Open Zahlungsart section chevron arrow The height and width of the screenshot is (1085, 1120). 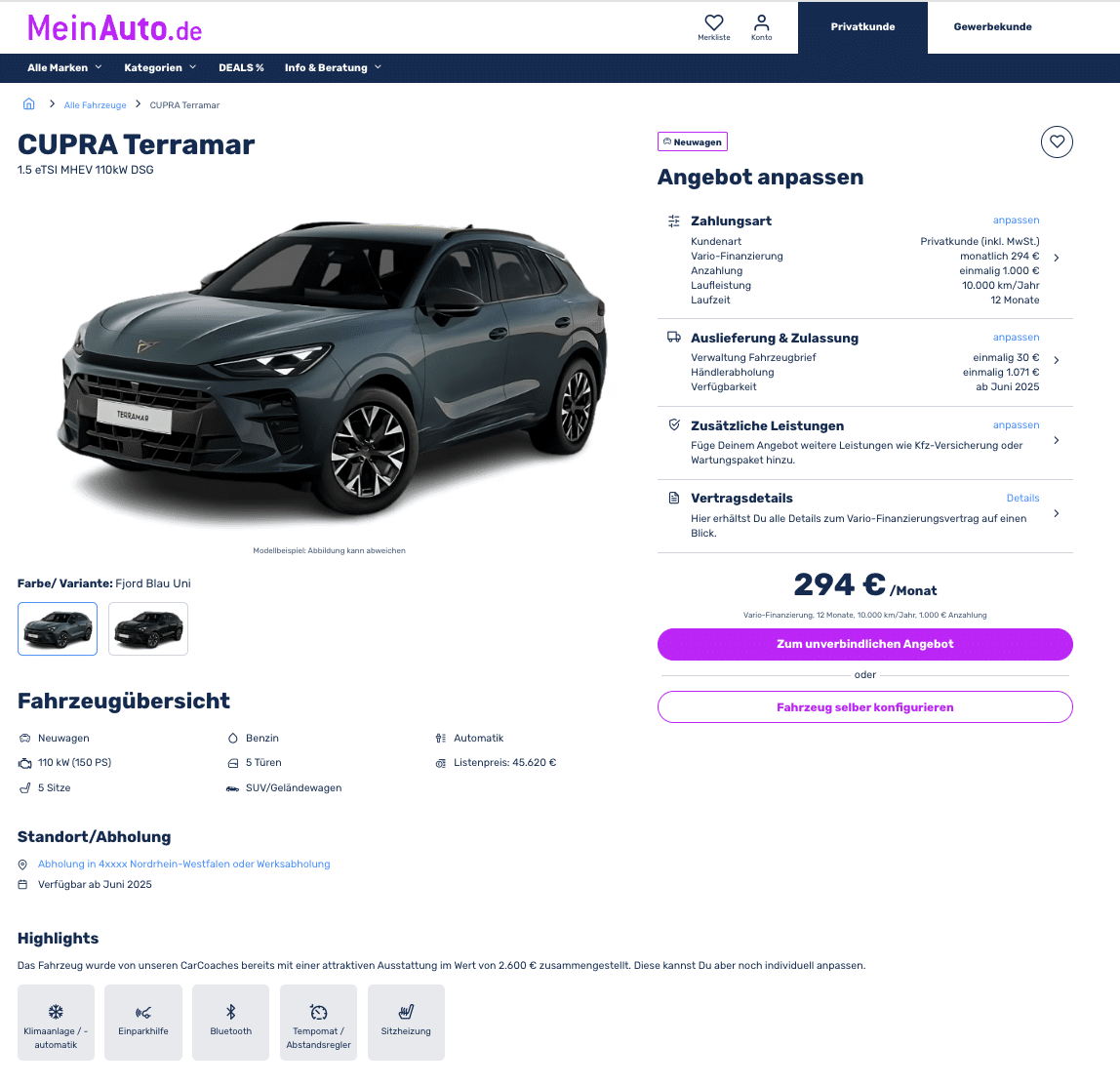tap(1056, 258)
